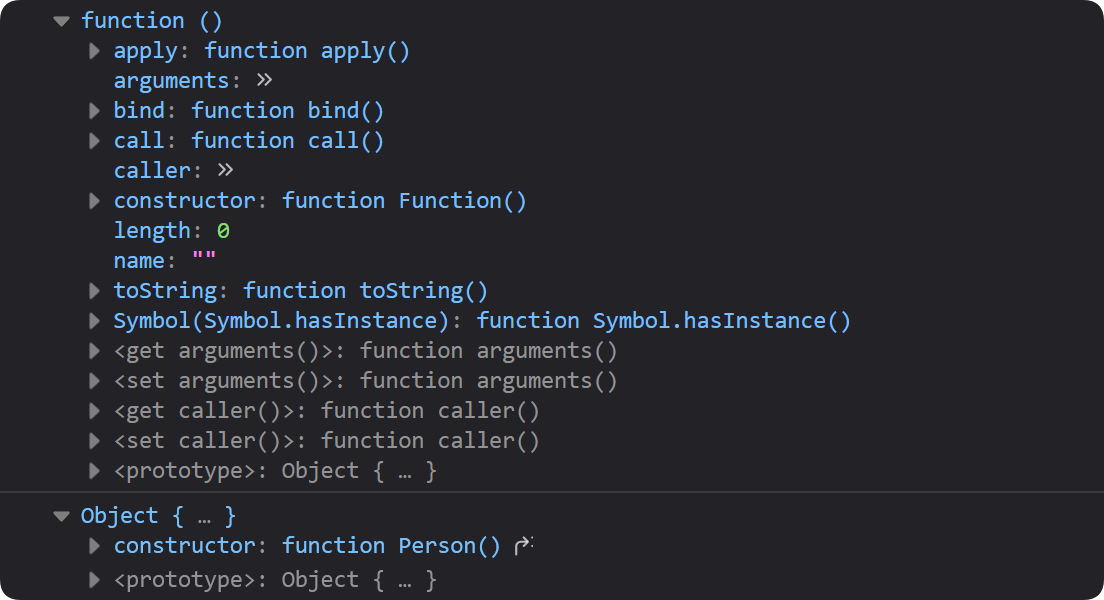Image resolution: width=1104 pixels, height=600 pixels.
Task: Expand the <set arguments()> setter
Action: (x=94, y=381)
